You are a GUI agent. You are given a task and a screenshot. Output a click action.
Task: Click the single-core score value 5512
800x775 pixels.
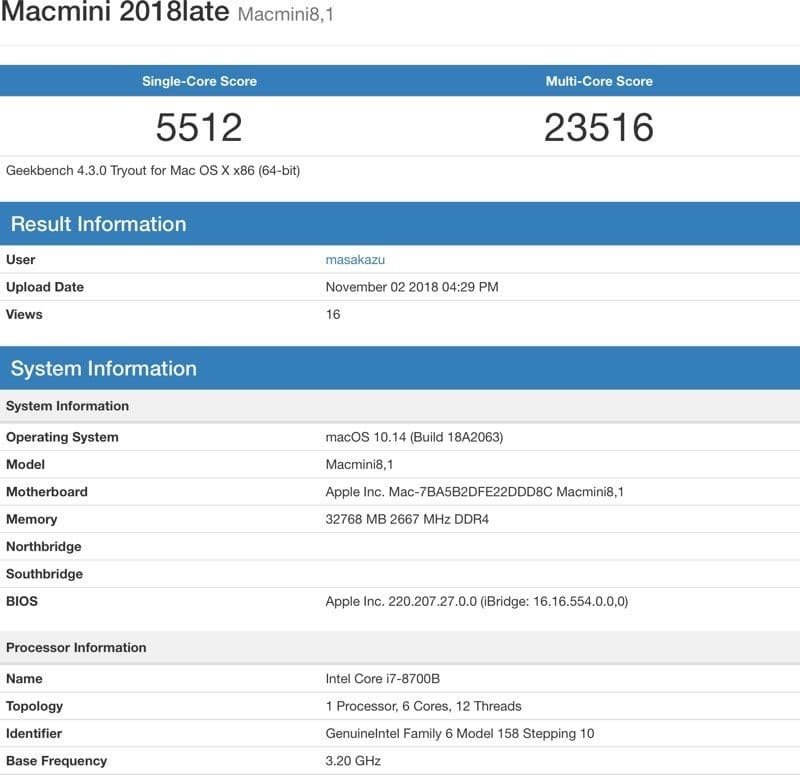(200, 126)
